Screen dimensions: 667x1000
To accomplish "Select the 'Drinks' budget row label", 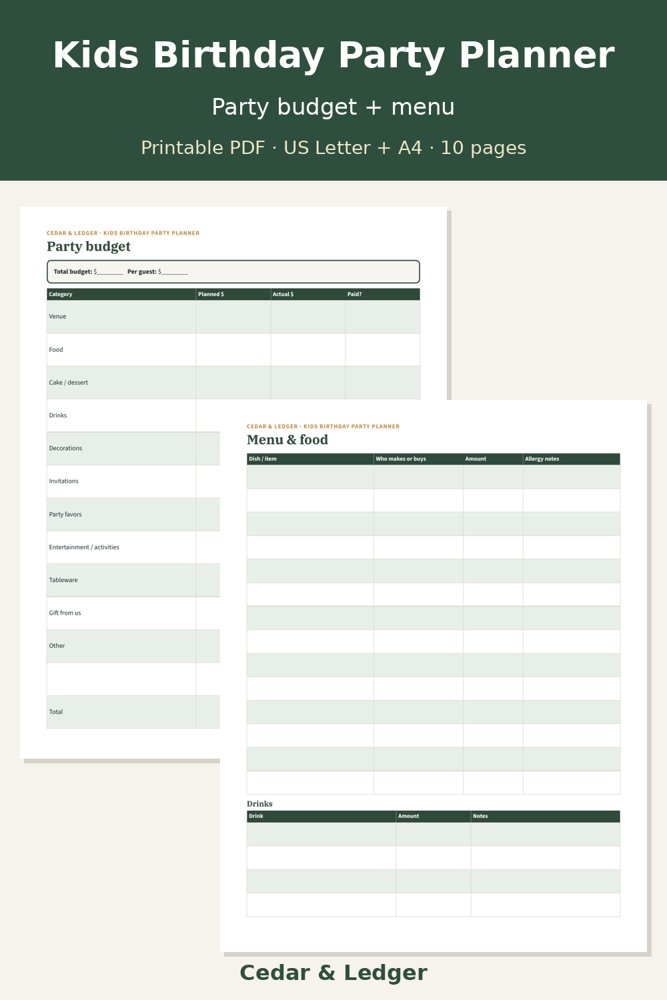I will pyautogui.click(x=58, y=415).
